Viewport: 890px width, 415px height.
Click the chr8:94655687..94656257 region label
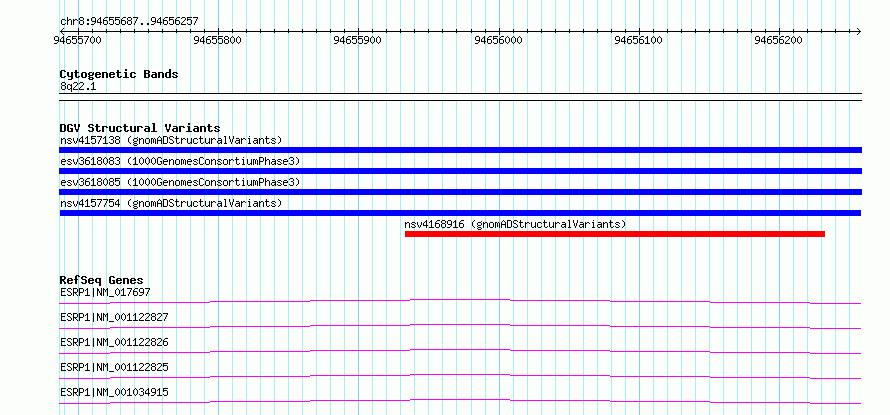[x=129, y=22]
